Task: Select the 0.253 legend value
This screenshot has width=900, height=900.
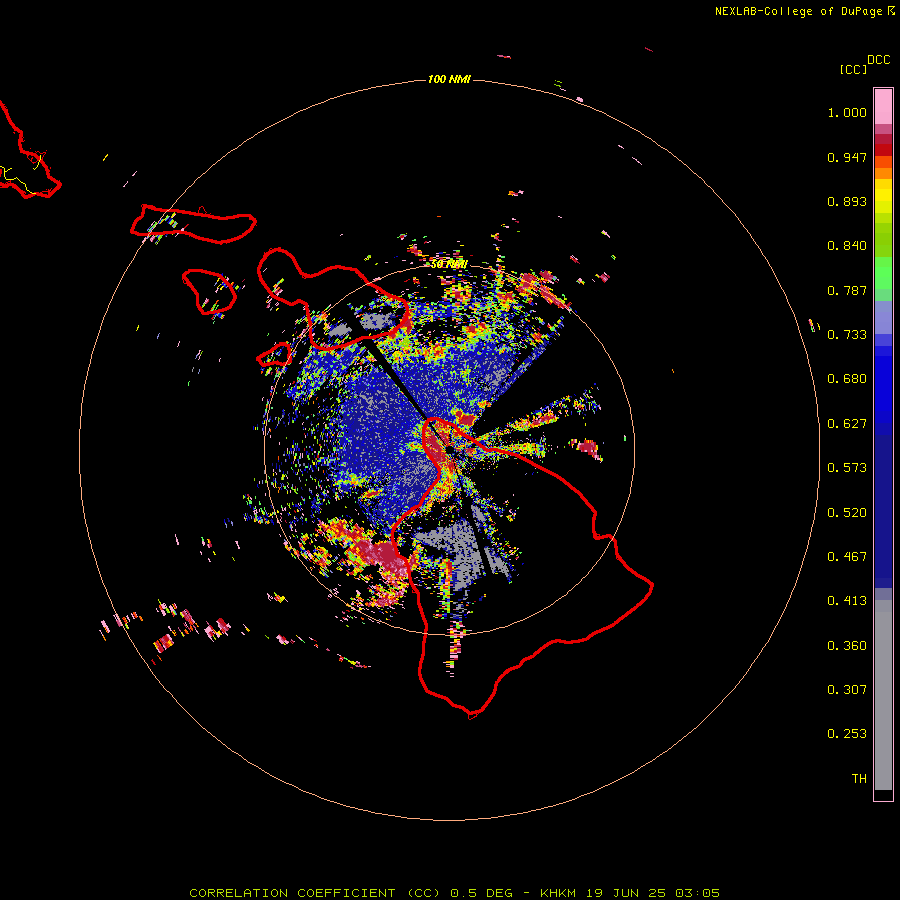Action: coord(847,734)
